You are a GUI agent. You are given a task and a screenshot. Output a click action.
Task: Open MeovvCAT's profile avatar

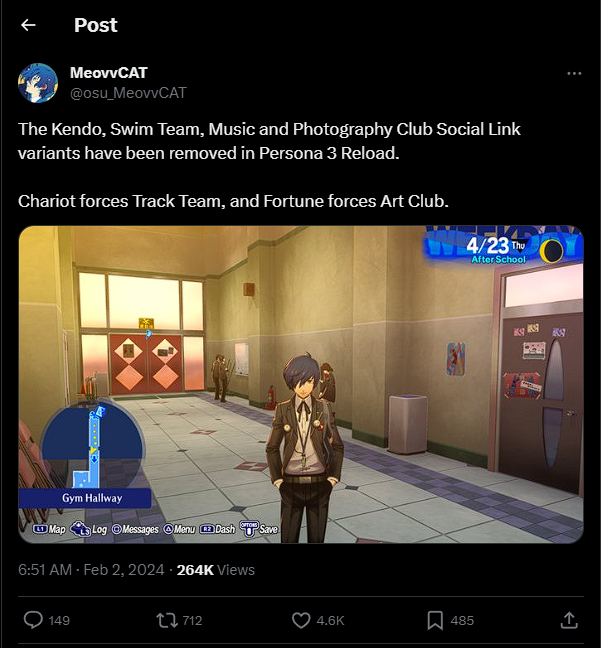(38, 83)
